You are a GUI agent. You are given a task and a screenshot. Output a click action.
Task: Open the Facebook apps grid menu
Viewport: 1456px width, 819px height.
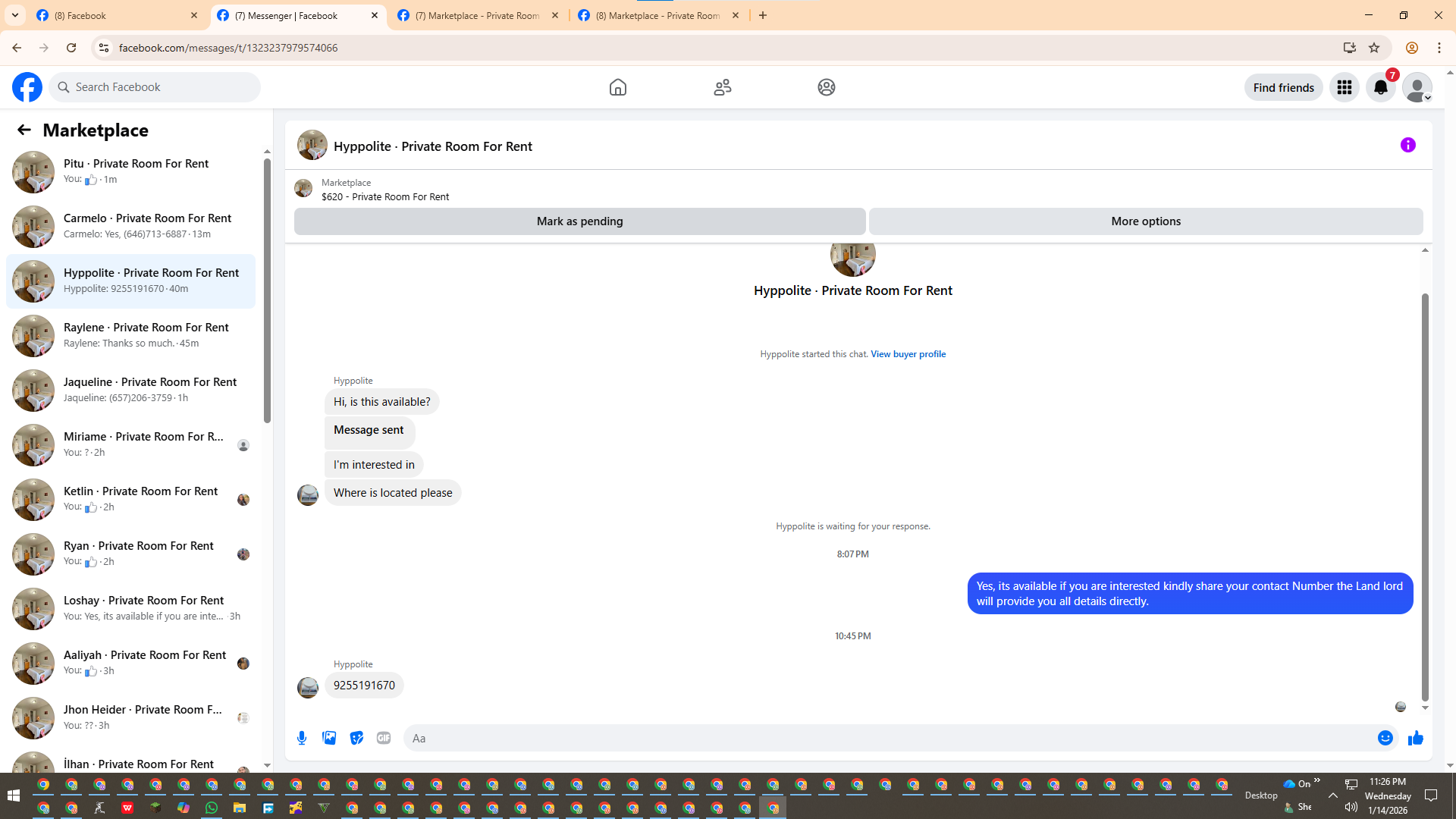pyautogui.click(x=1344, y=87)
